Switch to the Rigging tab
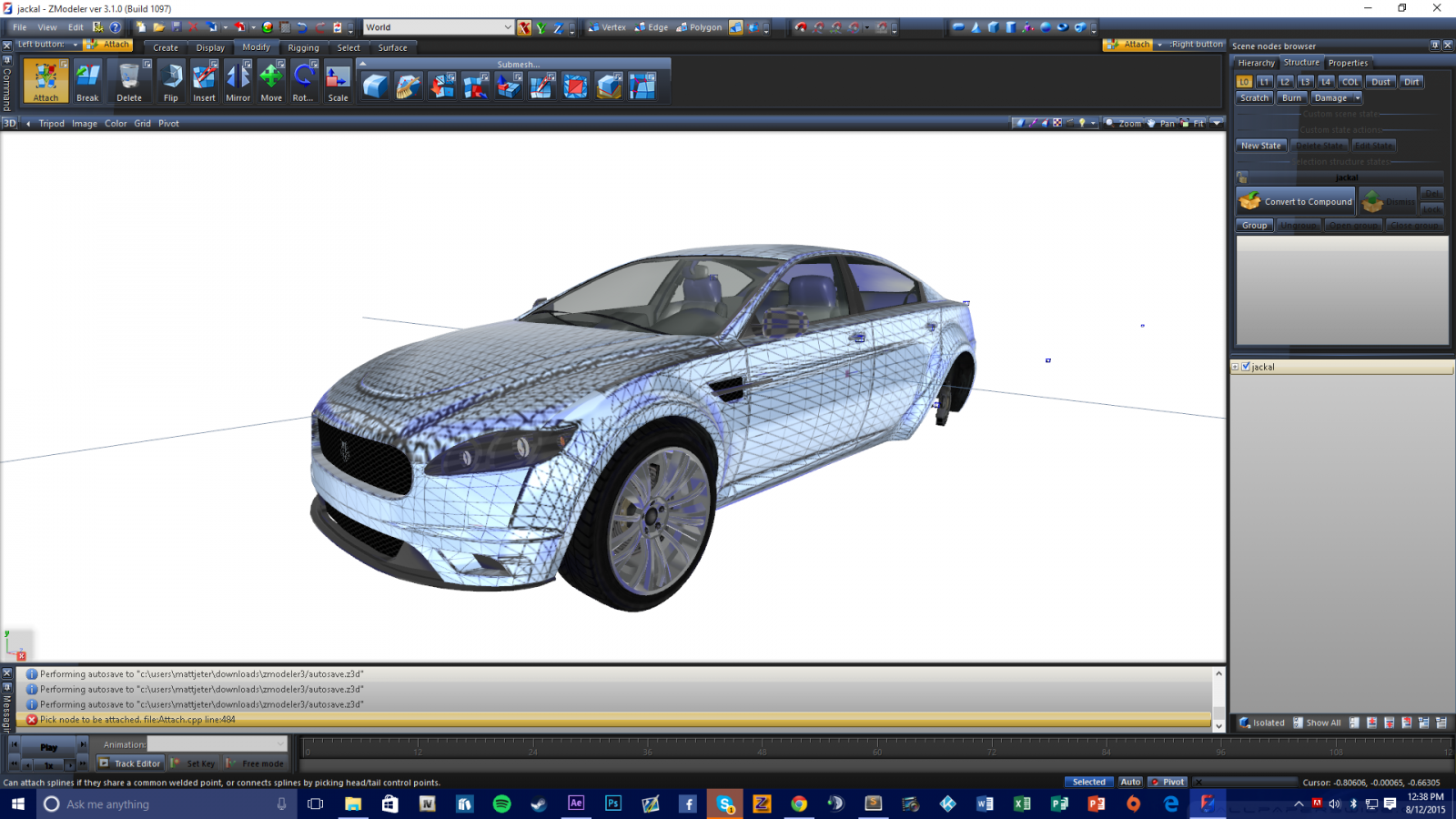 [x=303, y=47]
